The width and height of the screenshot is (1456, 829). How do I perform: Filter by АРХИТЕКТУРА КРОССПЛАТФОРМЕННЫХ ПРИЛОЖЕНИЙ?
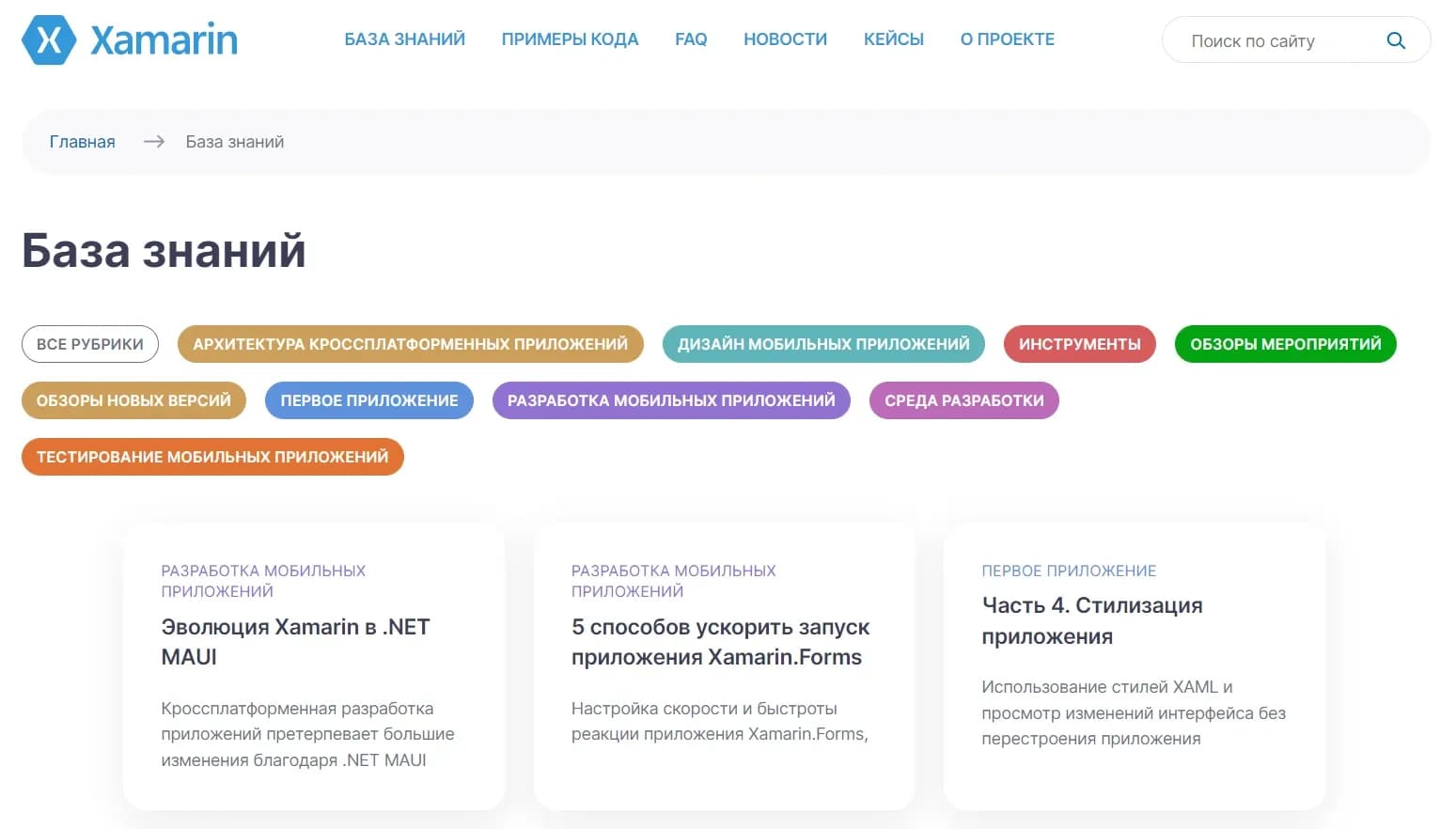410,344
